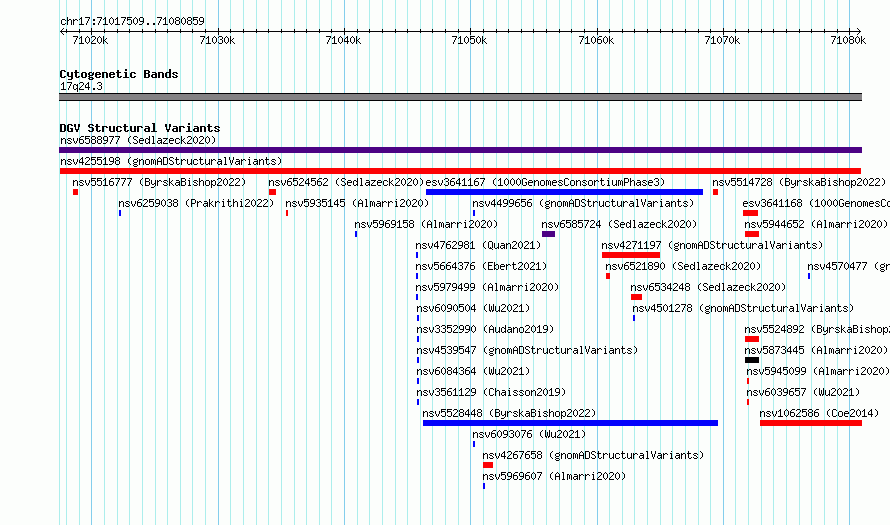Click the 71040k ruler position
The width and height of the screenshot is (890, 525).
(343, 40)
